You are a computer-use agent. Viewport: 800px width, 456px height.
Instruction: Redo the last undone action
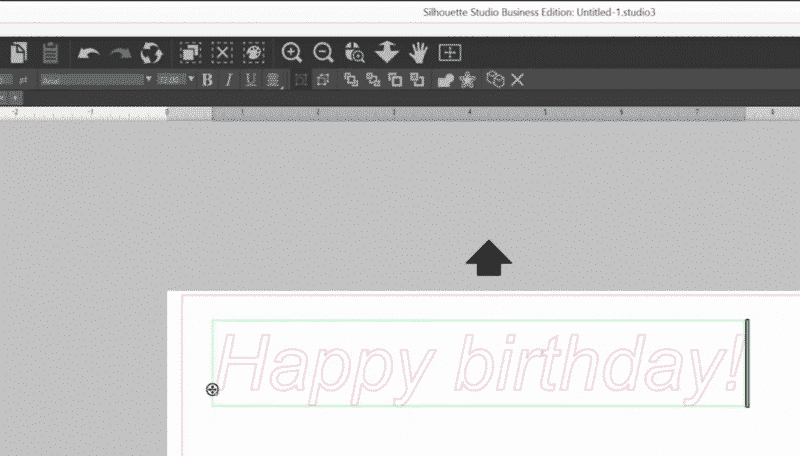pyautogui.click(x=120, y=53)
